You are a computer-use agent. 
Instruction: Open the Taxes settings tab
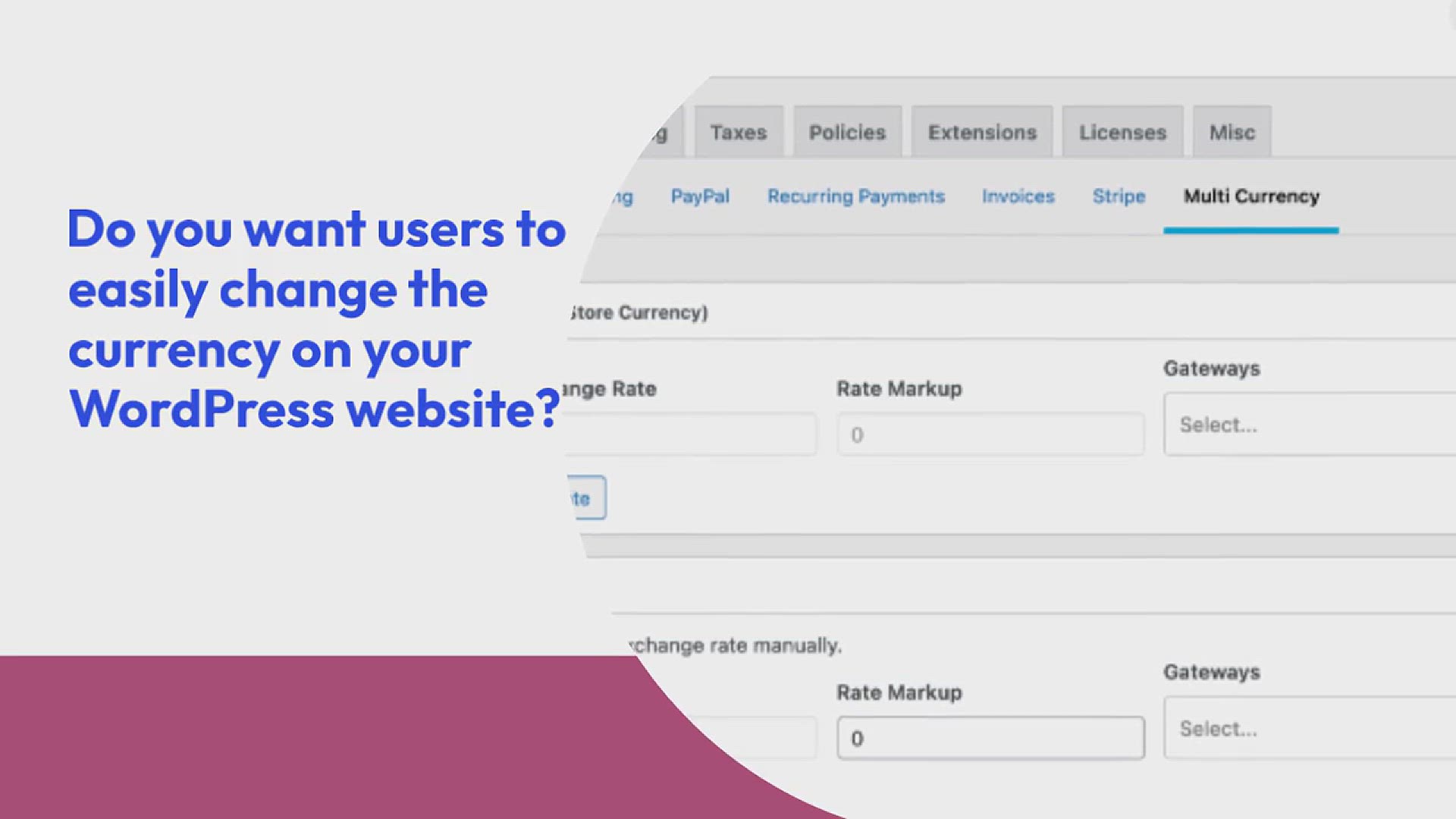pos(739,132)
